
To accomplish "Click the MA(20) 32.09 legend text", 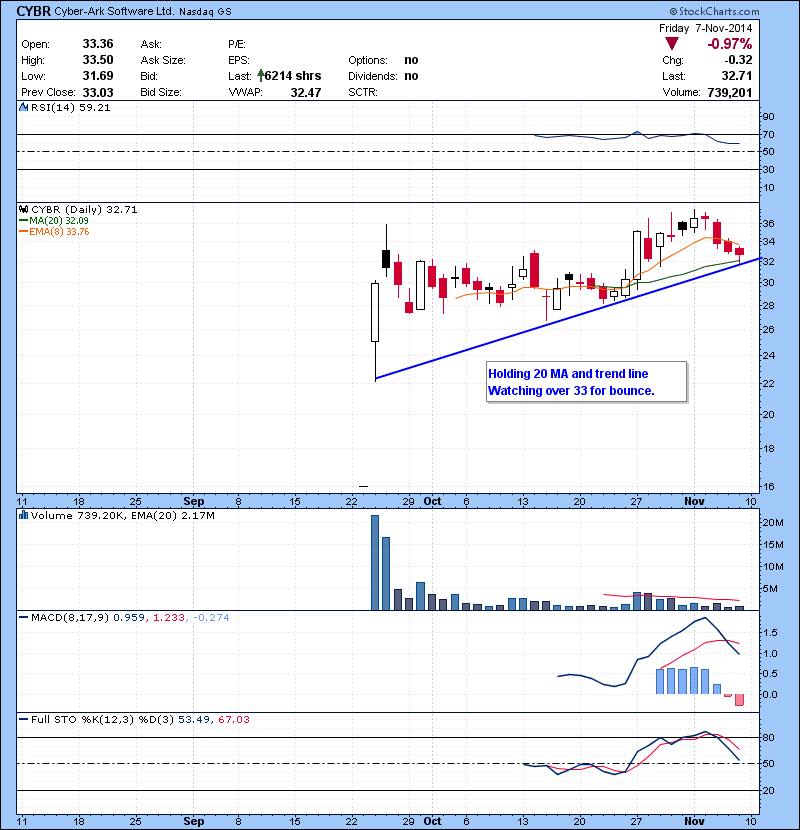I will pyautogui.click(x=59, y=221).
